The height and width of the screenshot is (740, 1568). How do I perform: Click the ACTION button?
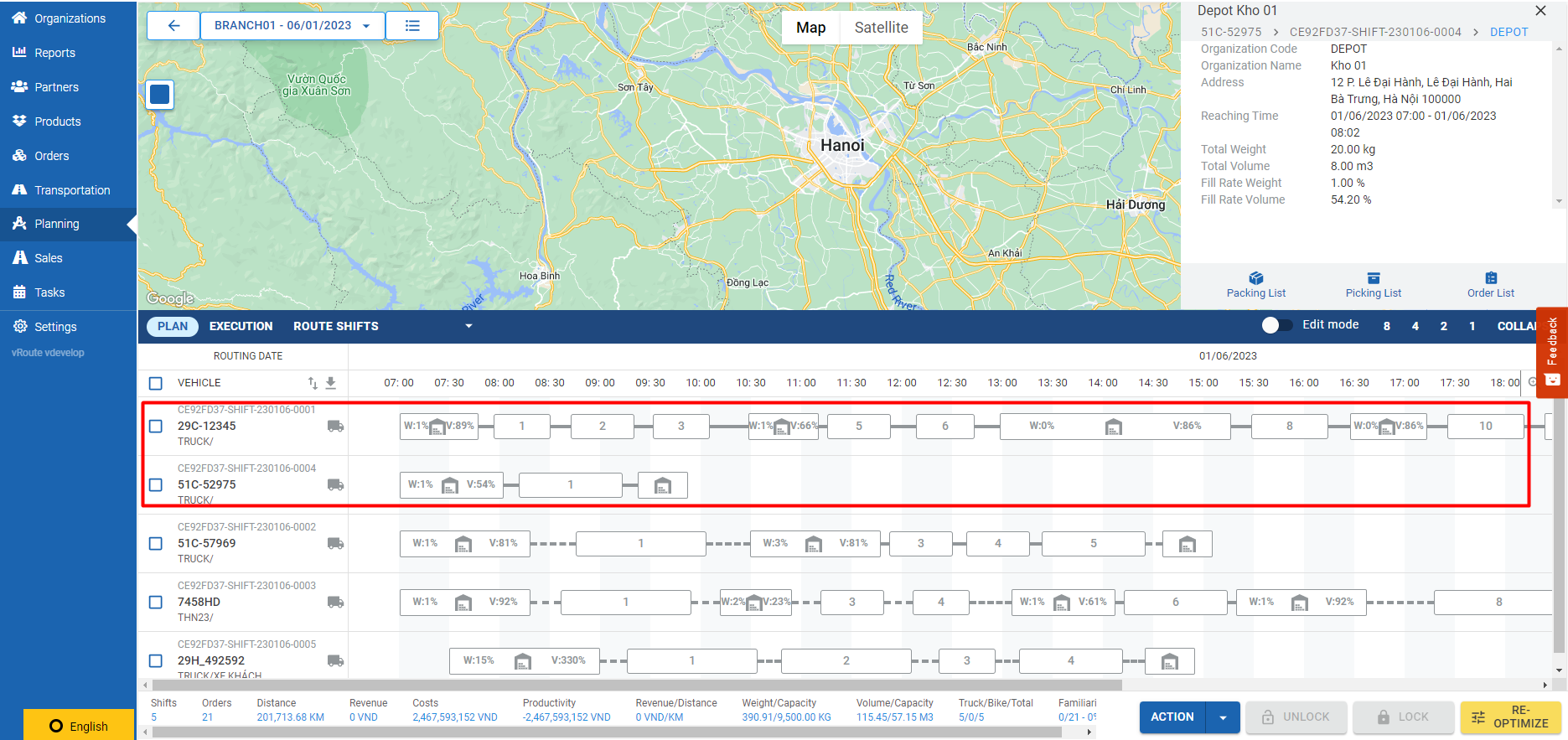1172,717
